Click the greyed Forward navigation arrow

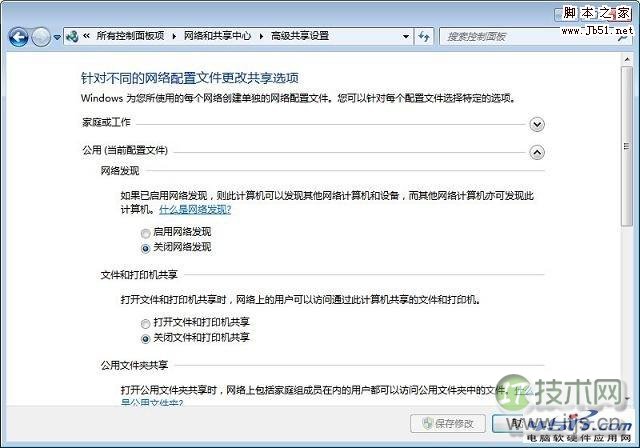(41, 37)
